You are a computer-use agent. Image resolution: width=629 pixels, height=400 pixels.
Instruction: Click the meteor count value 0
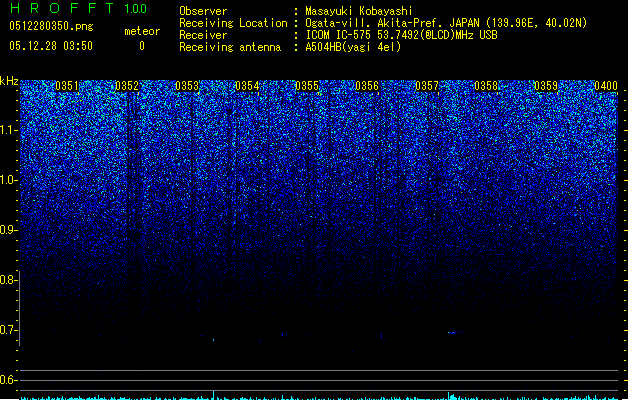[x=142, y=46]
